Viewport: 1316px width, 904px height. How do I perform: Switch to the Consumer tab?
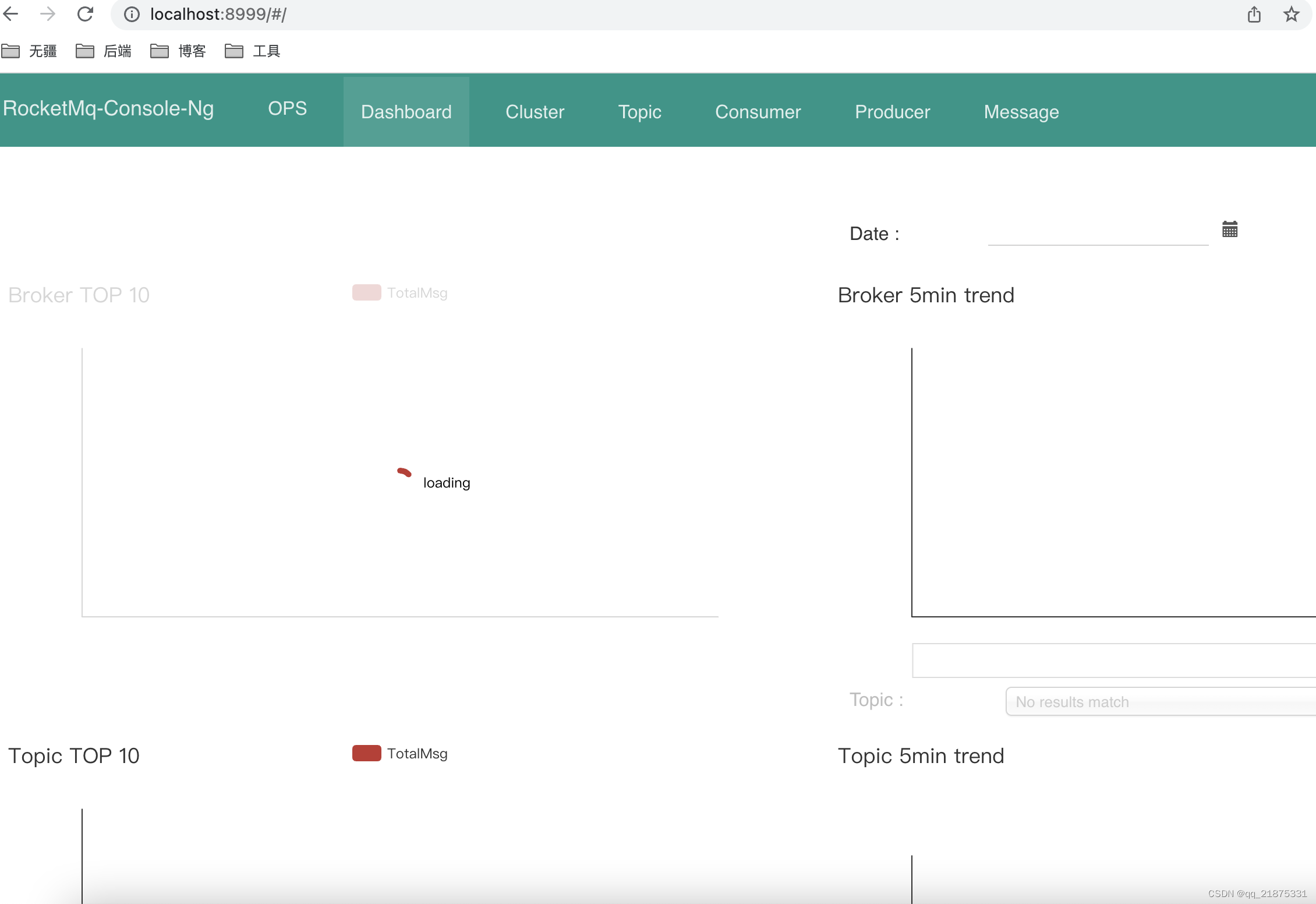coord(758,112)
